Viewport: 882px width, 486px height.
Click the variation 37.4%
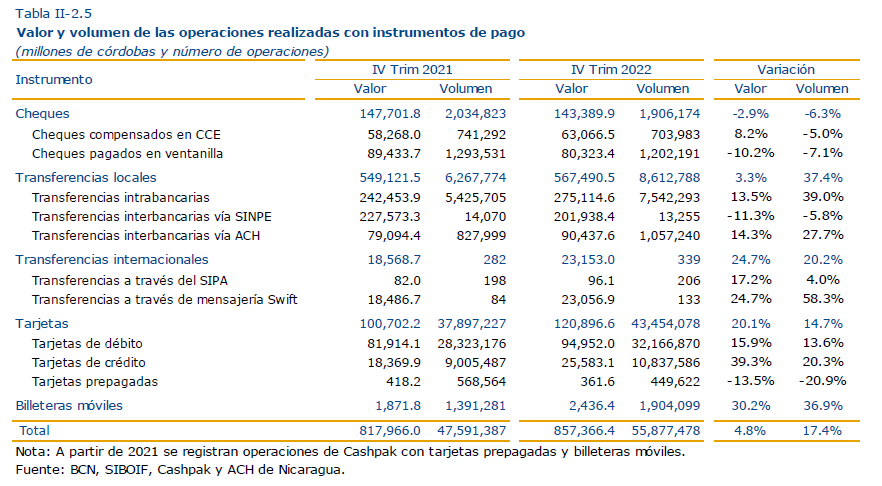[822, 178]
